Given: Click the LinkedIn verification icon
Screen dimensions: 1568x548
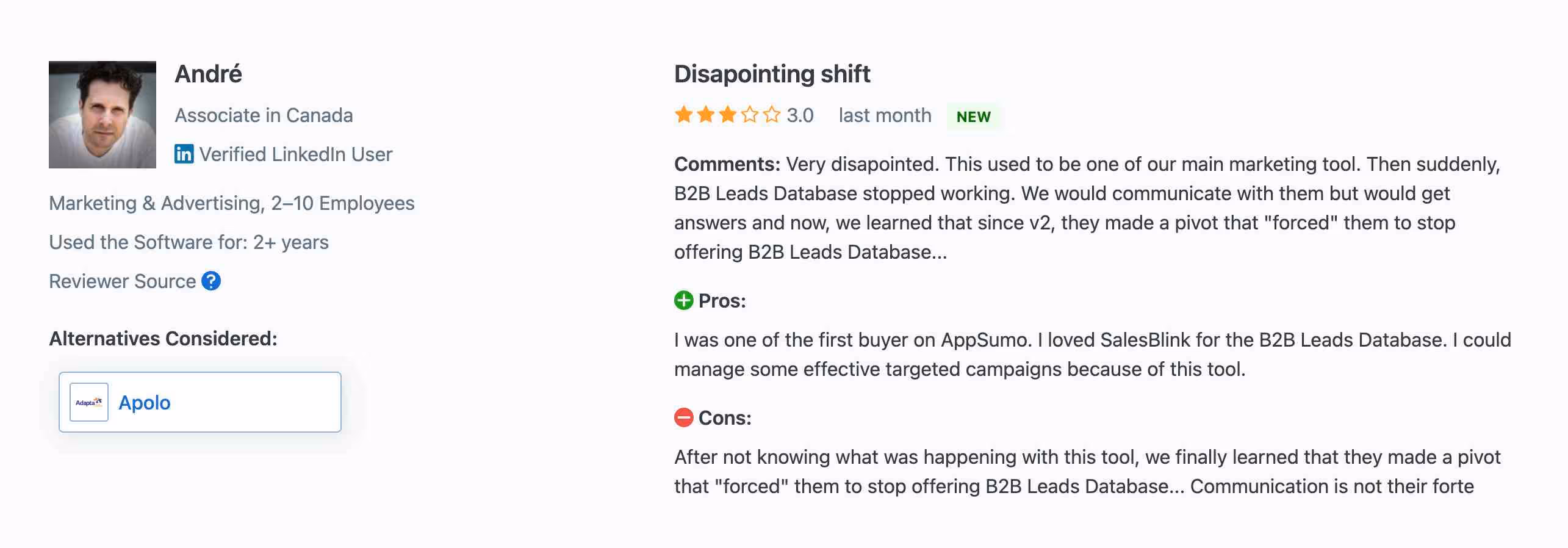Looking at the screenshot, I should [183, 154].
